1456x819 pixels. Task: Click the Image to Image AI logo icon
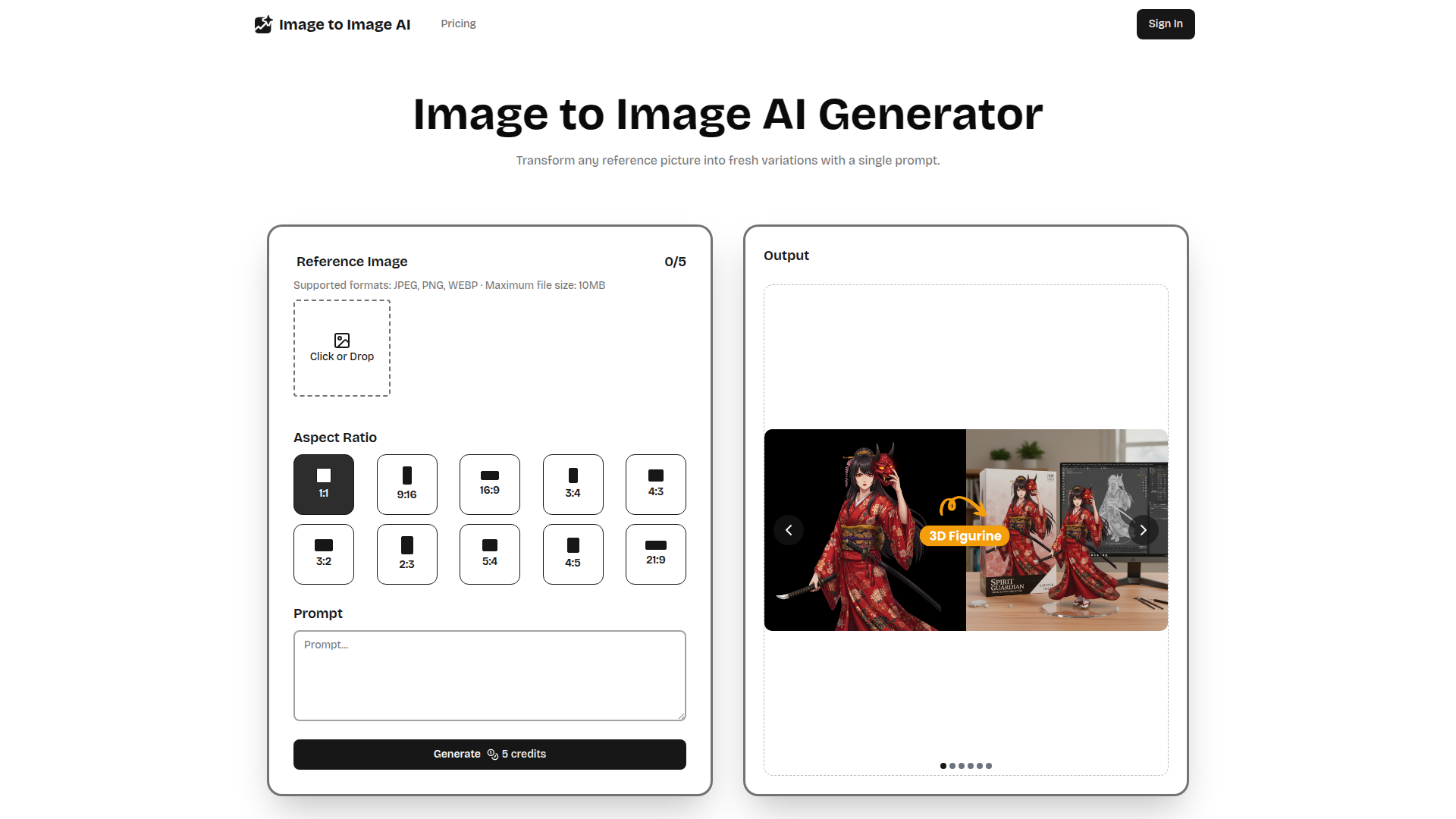click(263, 24)
